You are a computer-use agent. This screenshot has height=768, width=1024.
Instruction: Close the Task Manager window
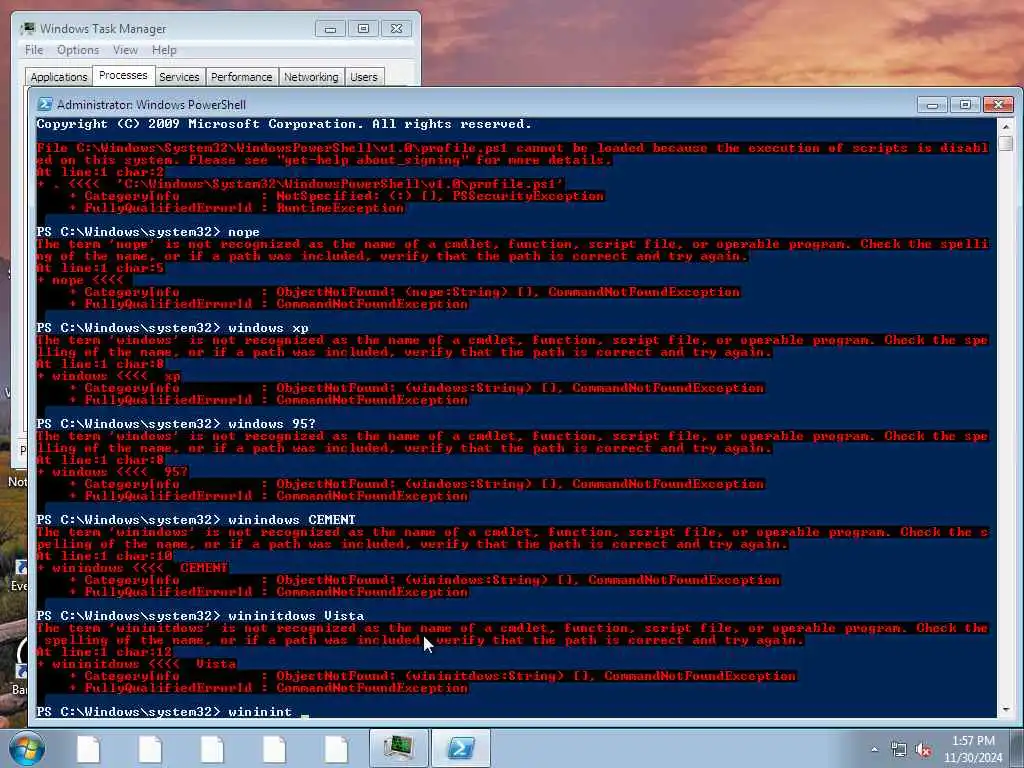click(396, 29)
